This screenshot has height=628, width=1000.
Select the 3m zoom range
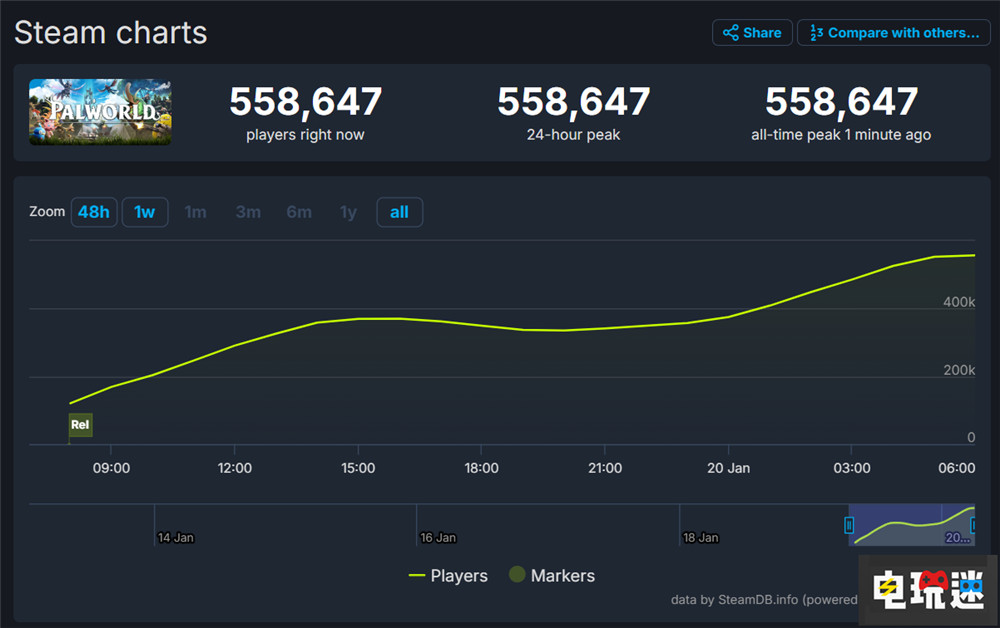248,212
